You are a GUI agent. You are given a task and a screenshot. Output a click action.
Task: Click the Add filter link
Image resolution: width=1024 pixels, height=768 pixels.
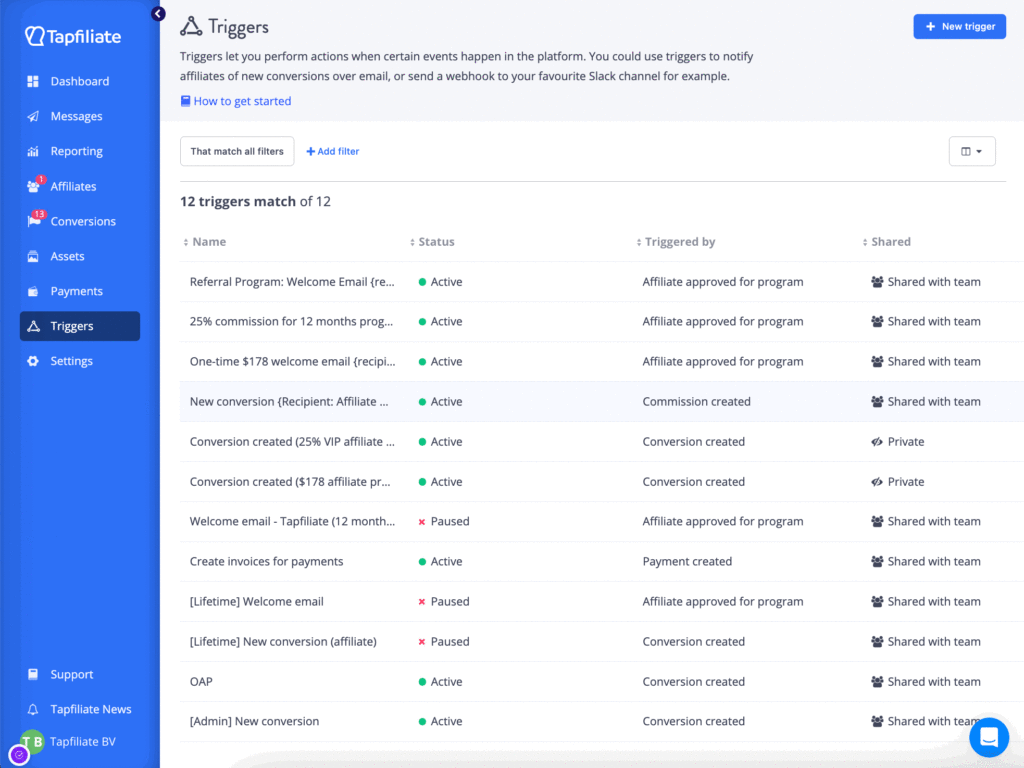click(333, 152)
